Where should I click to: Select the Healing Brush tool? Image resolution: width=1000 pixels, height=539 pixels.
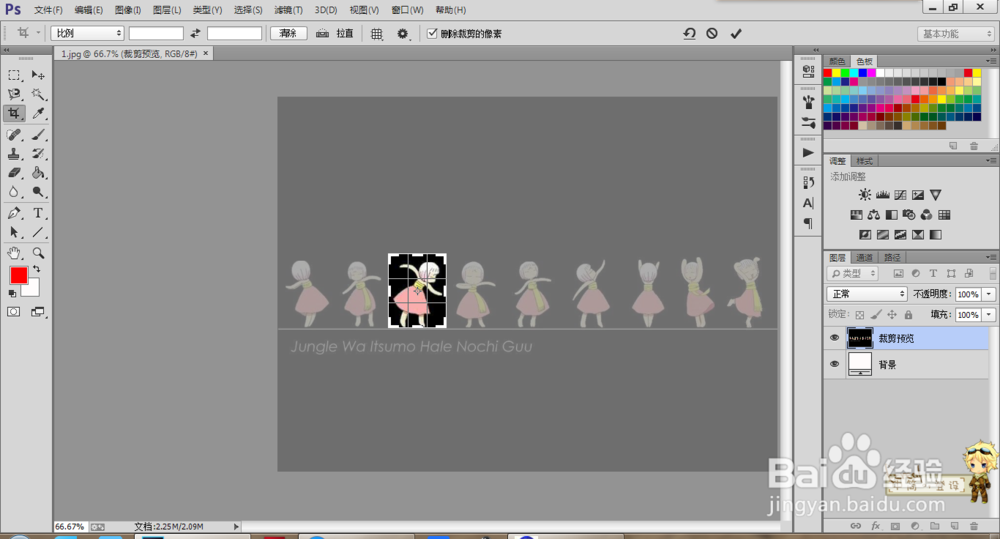pyautogui.click(x=13, y=135)
